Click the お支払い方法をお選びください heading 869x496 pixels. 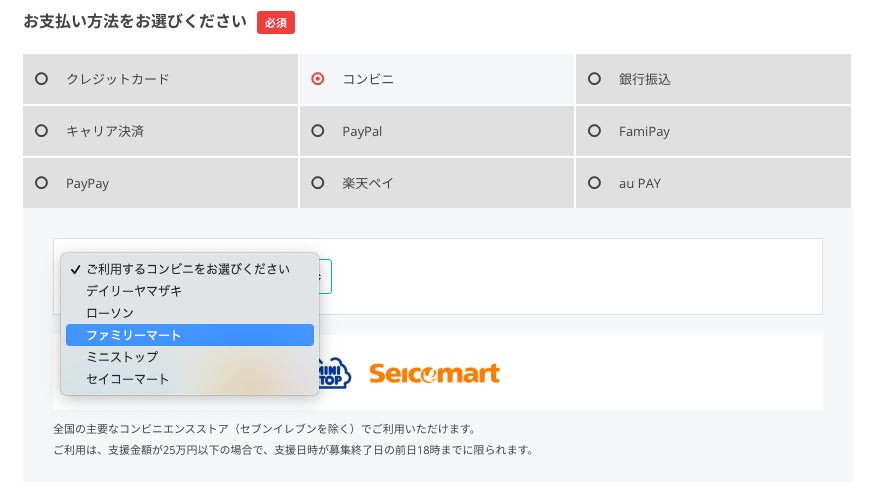(x=135, y=21)
